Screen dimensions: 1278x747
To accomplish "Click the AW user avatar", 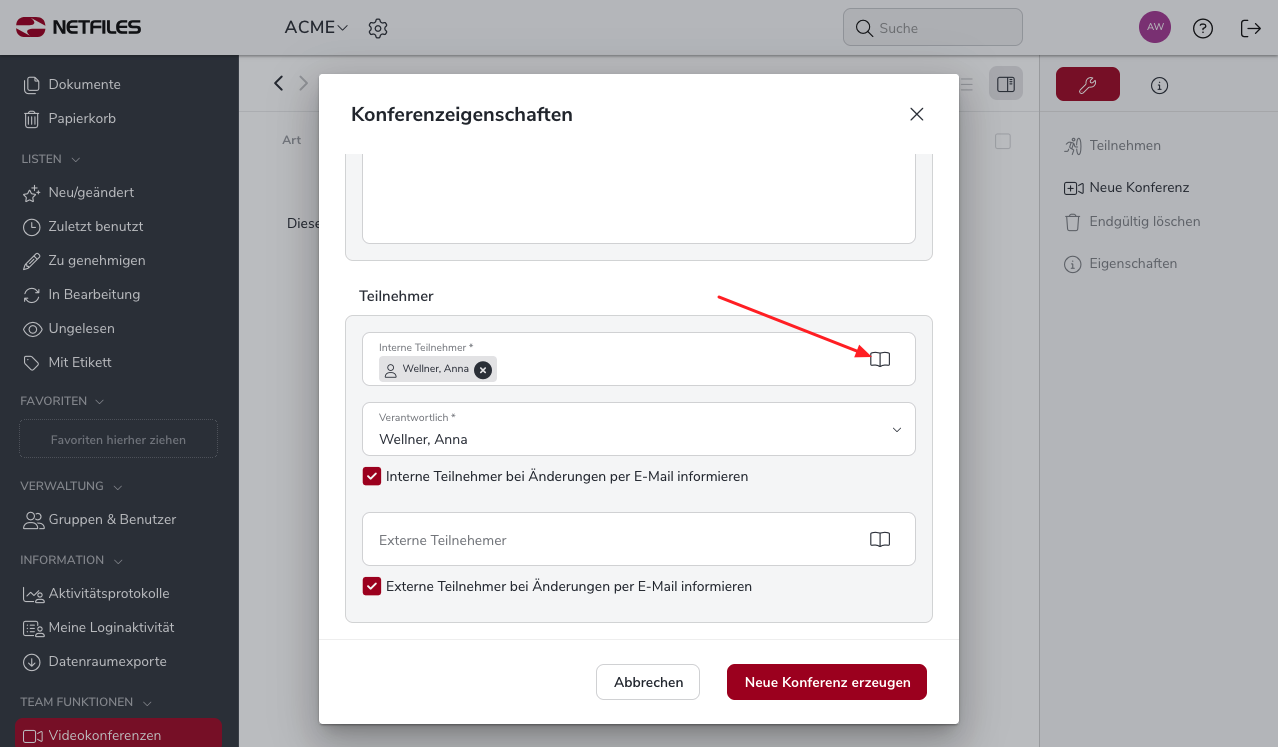I will 1155,27.
